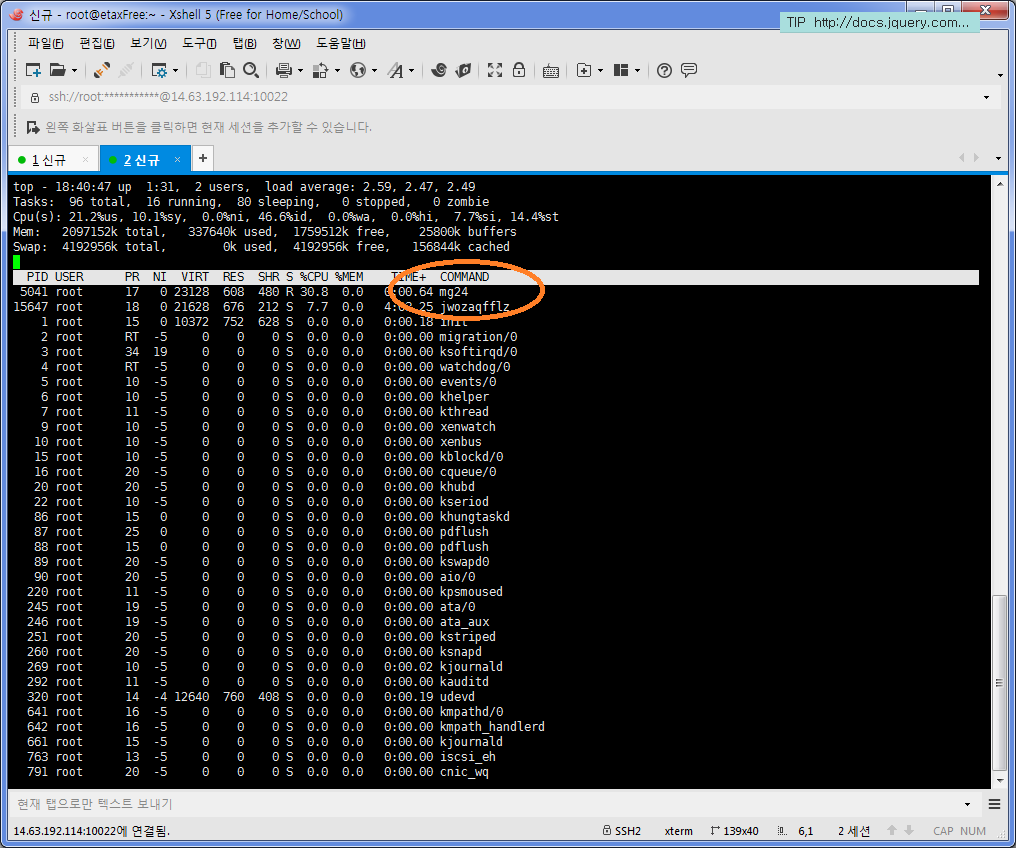Viewport: 1016px width, 848px height.
Task: Click the globe encoding icon
Action: [x=358, y=70]
